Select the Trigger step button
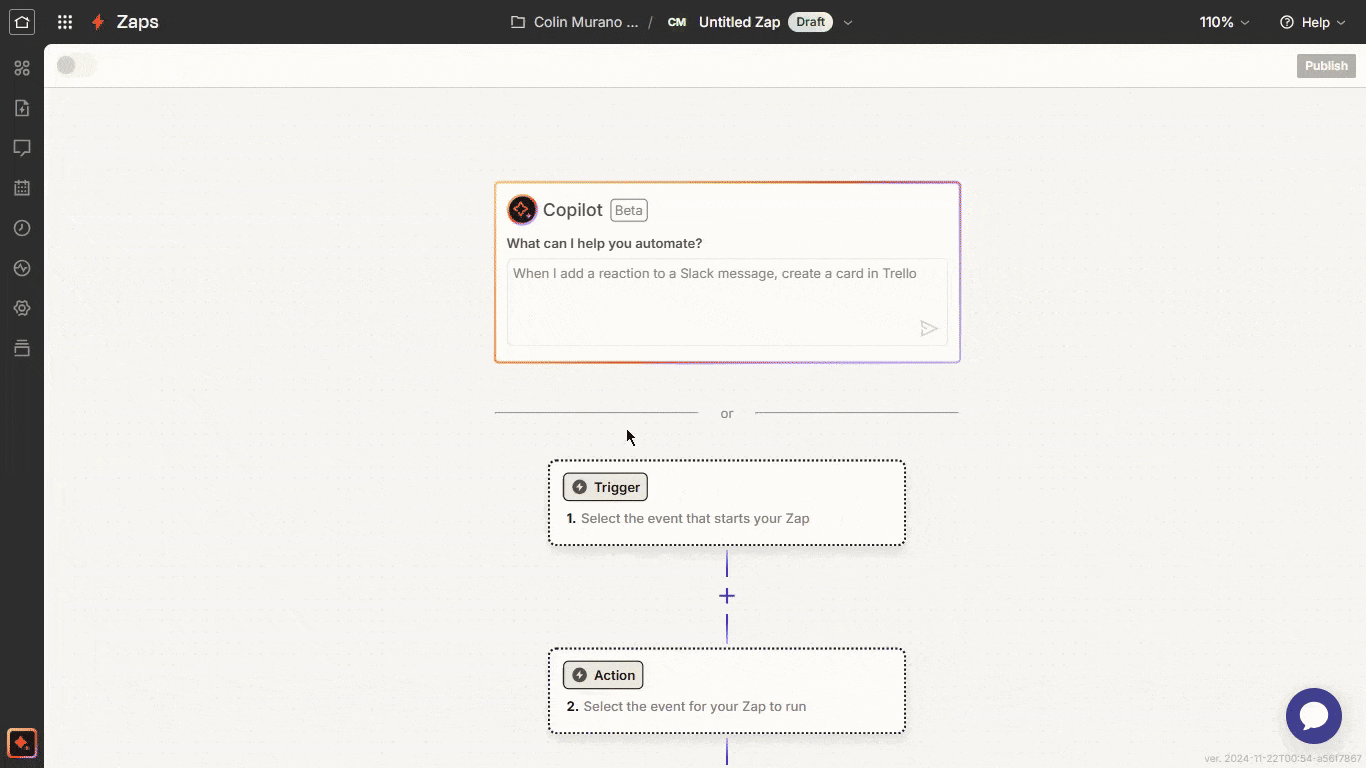 [x=605, y=487]
